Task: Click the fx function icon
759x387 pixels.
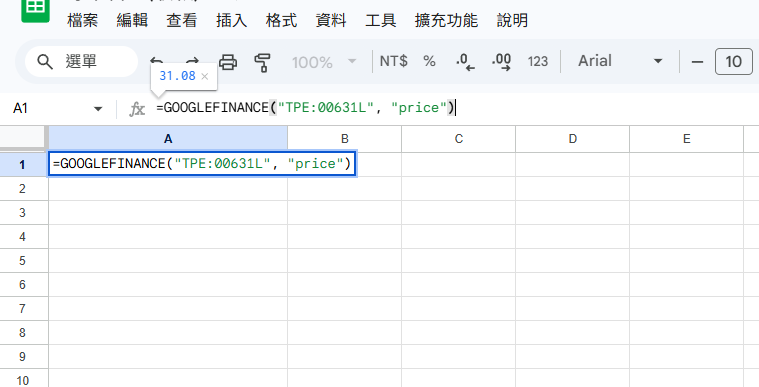Action: (137, 109)
